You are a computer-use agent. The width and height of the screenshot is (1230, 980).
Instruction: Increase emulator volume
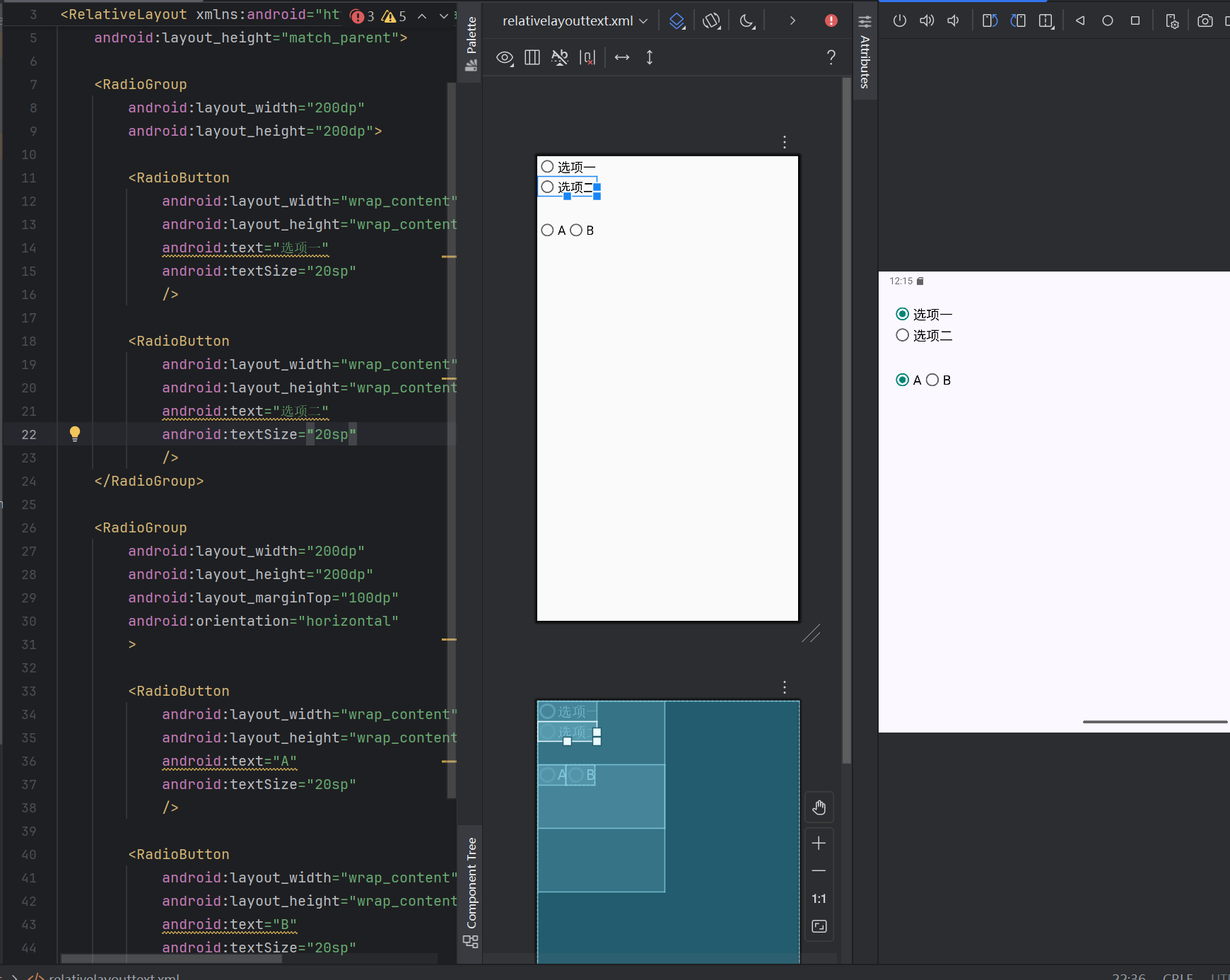pyautogui.click(x=927, y=21)
